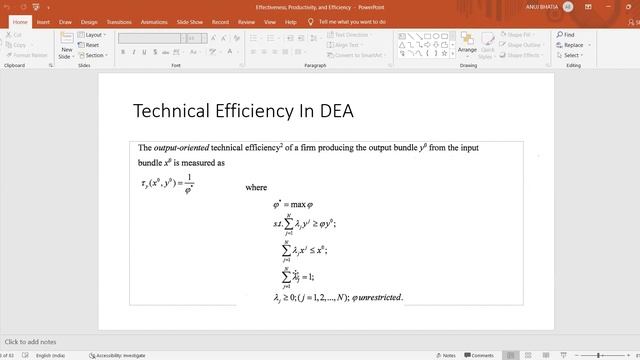Open the Record tab
Screen dimensions: 640x360
click(x=220, y=22)
